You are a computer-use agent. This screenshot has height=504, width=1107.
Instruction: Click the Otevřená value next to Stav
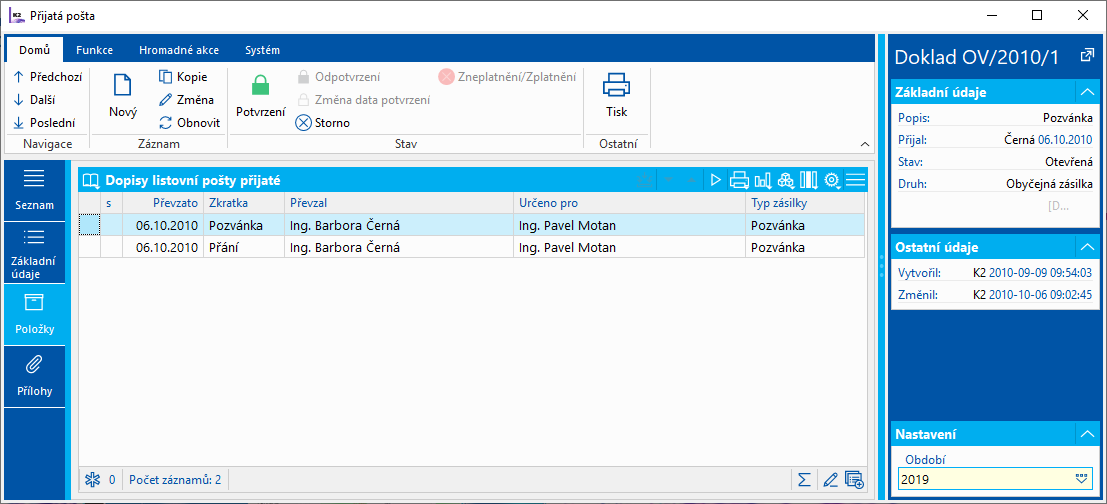coord(1069,162)
